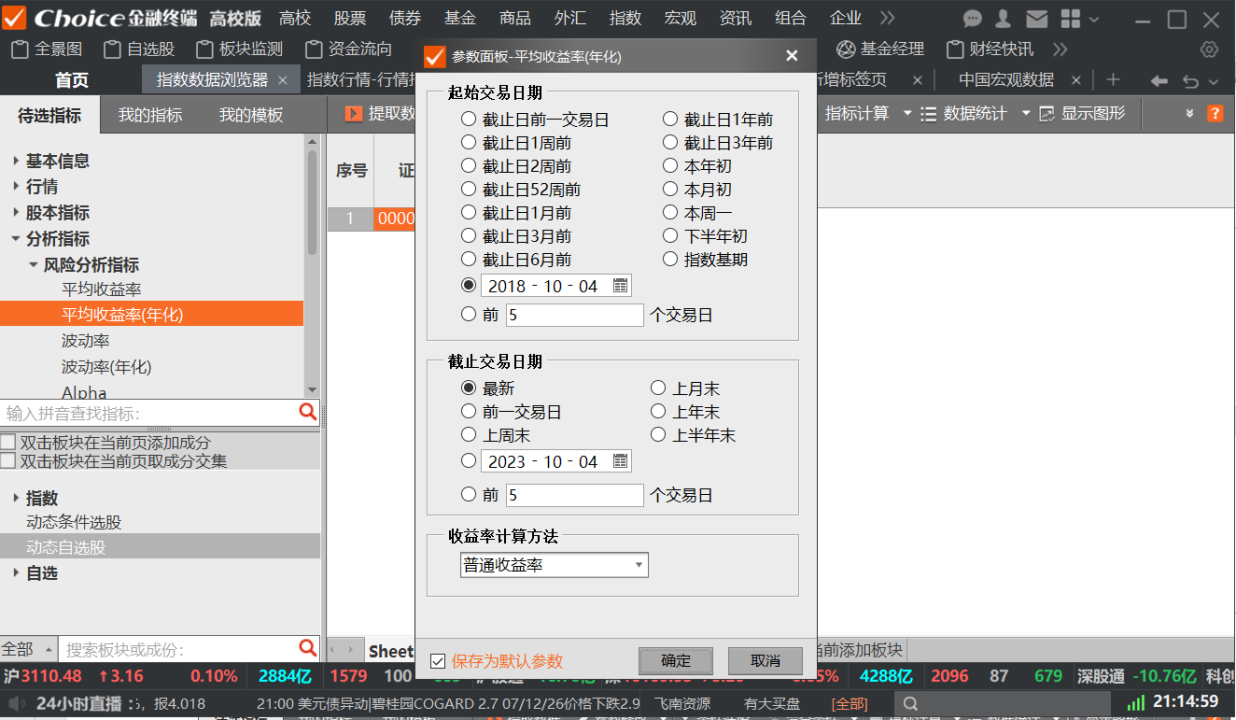Screen dimensions: 1236x720
Task: Toggle 保存为默认参数 checkbox
Action: [437, 661]
